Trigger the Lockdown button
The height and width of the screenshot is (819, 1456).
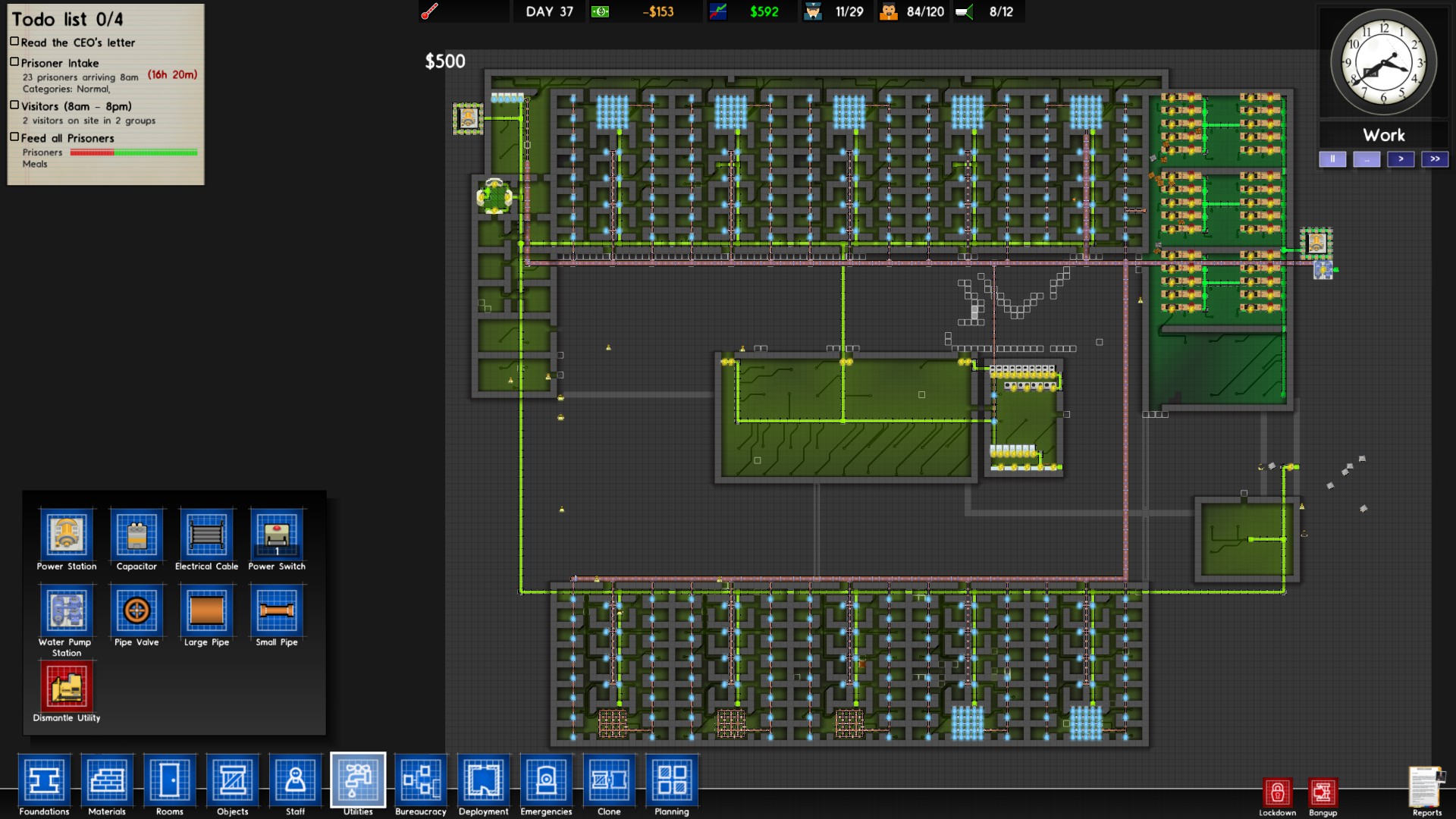point(1277,793)
